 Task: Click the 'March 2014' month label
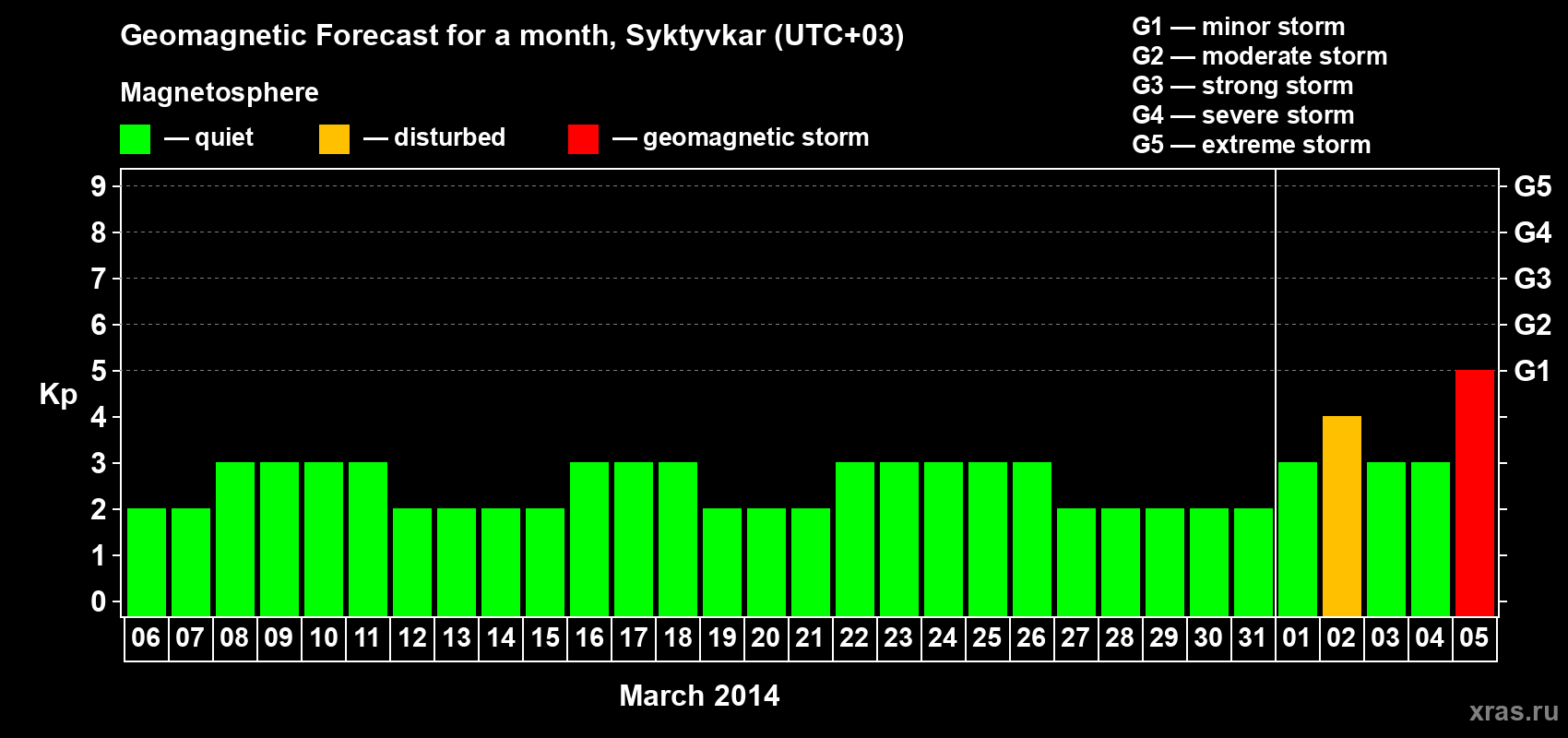pos(699,696)
